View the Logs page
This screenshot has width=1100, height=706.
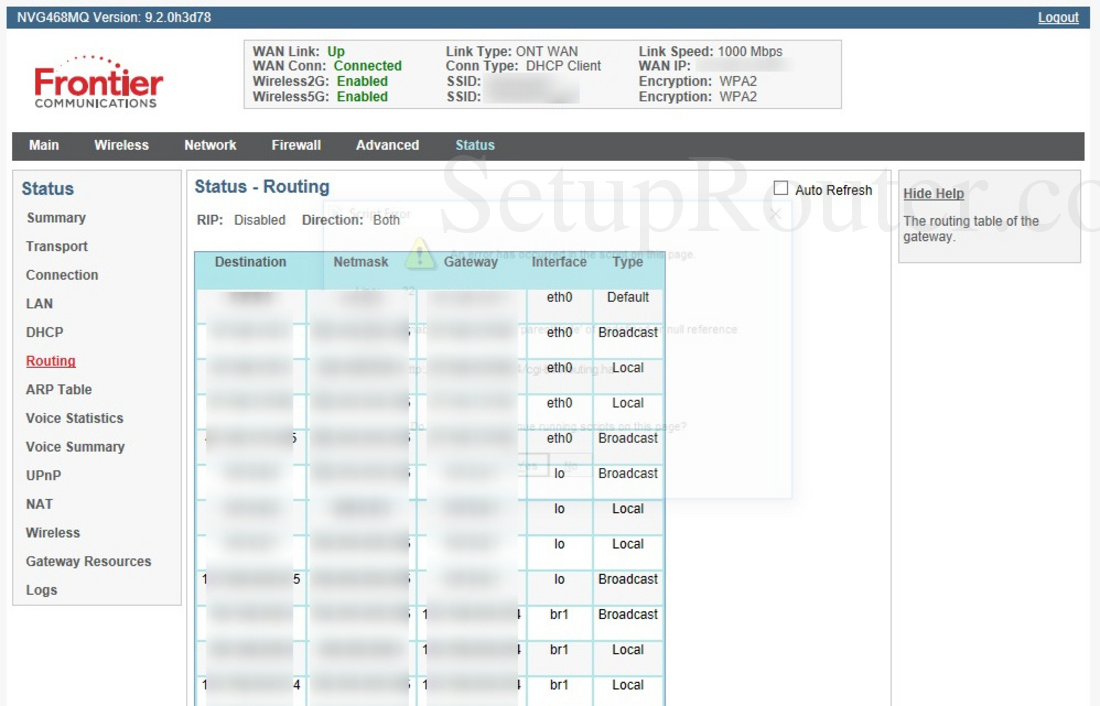42,590
